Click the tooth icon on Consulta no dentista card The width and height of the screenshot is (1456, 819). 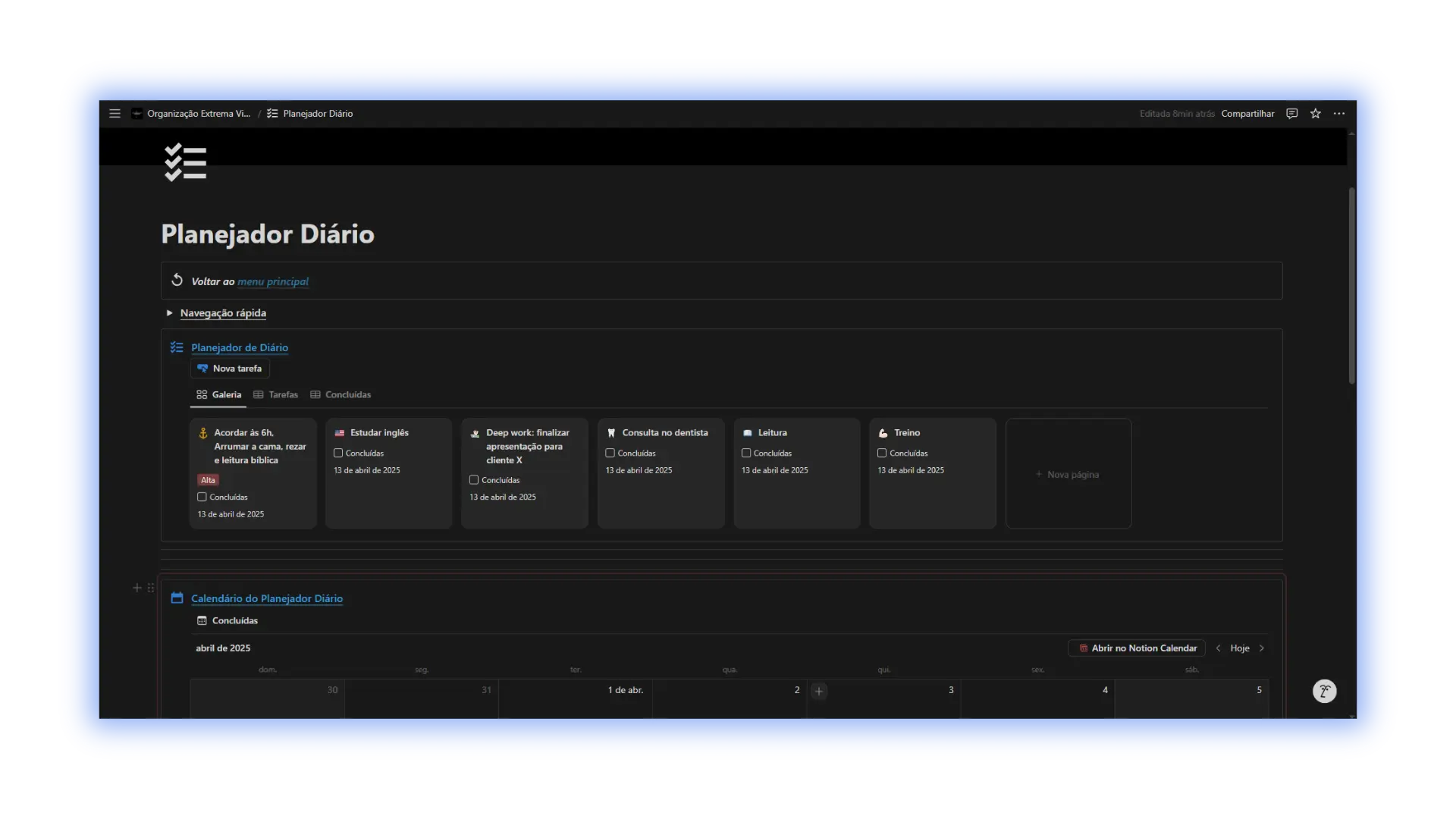(611, 433)
